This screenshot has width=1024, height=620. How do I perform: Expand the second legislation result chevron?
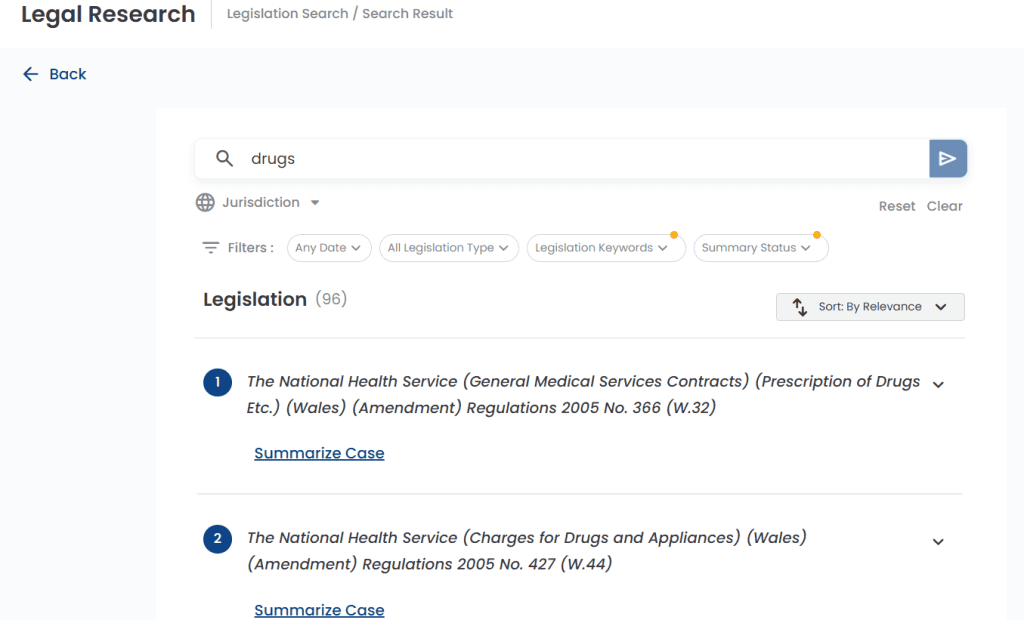938,542
